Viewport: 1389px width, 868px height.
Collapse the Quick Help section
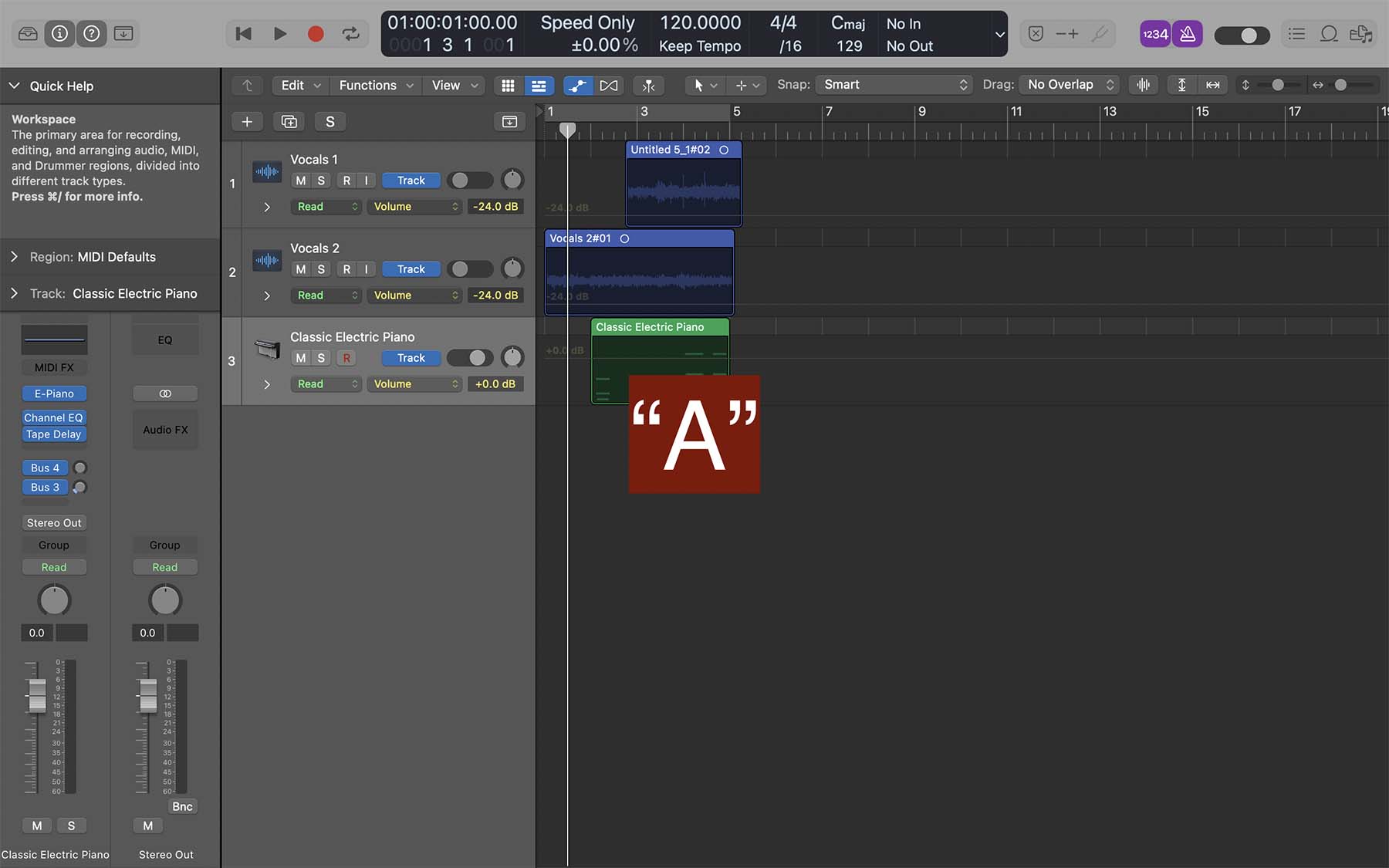[x=14, y=86]
